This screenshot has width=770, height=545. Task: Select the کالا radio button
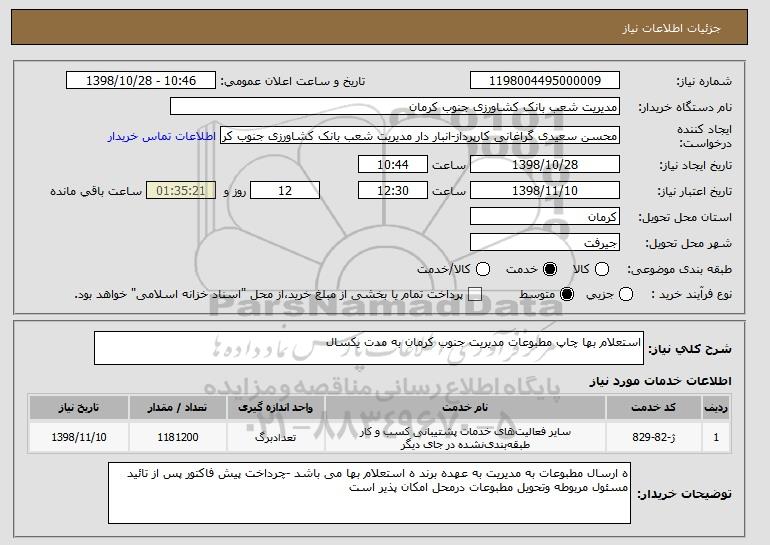point(602,269)
